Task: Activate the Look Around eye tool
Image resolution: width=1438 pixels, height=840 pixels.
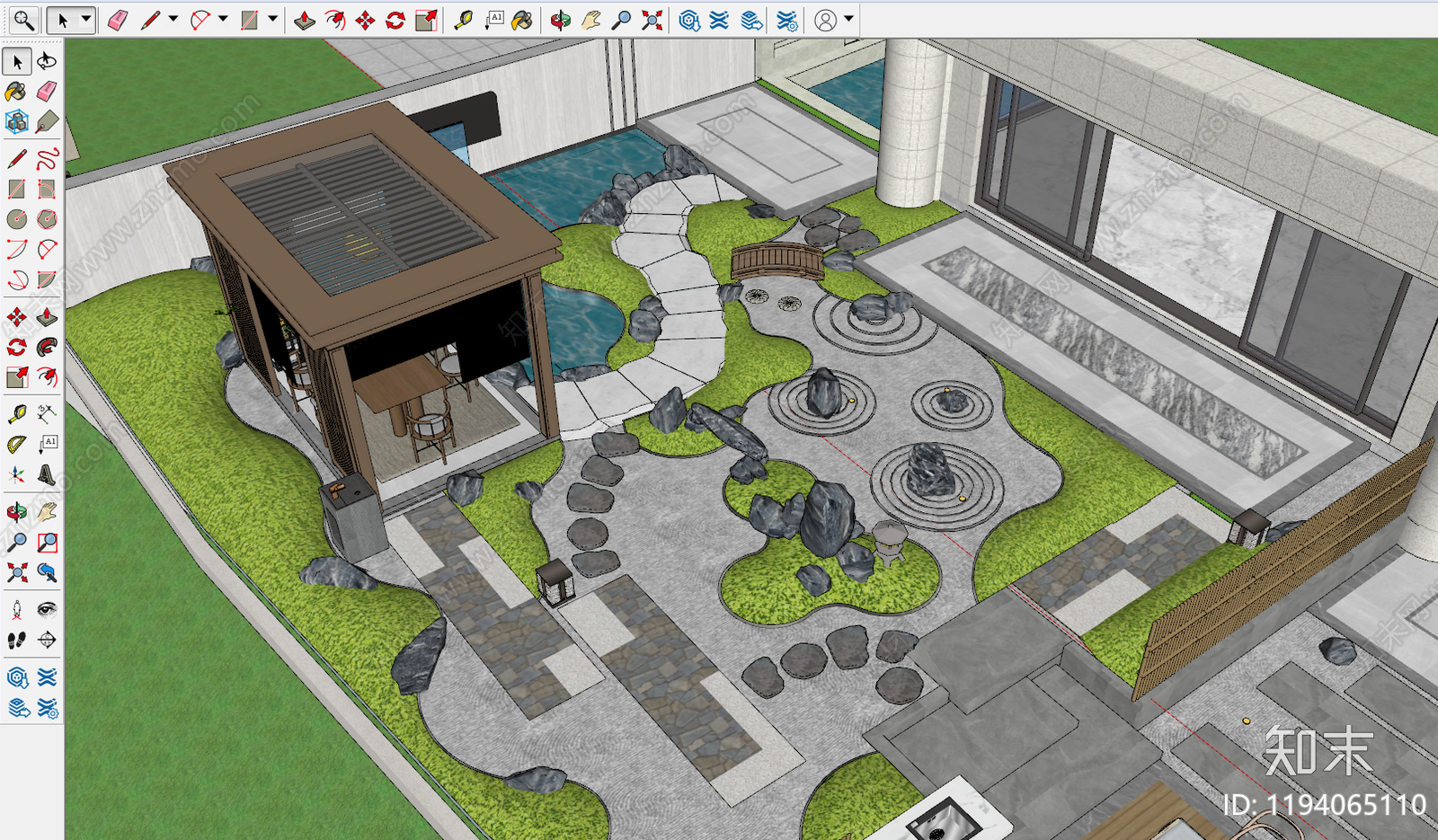Action: coord(47,610)
